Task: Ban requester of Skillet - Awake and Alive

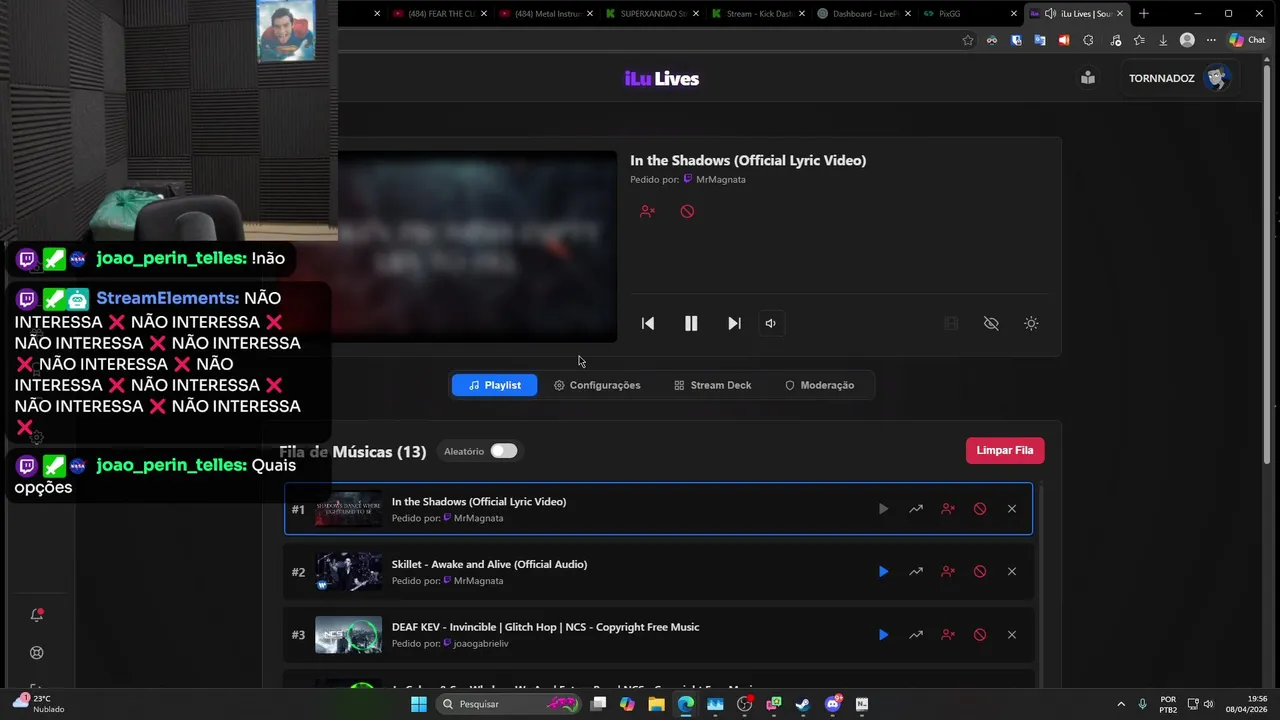Action: click(948, 572)
